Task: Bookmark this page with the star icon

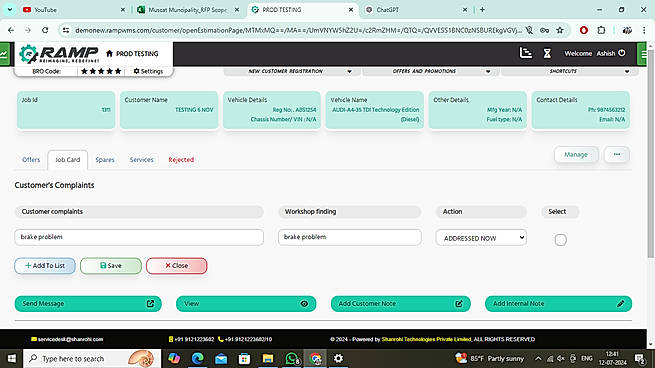Action: [560, 30]
